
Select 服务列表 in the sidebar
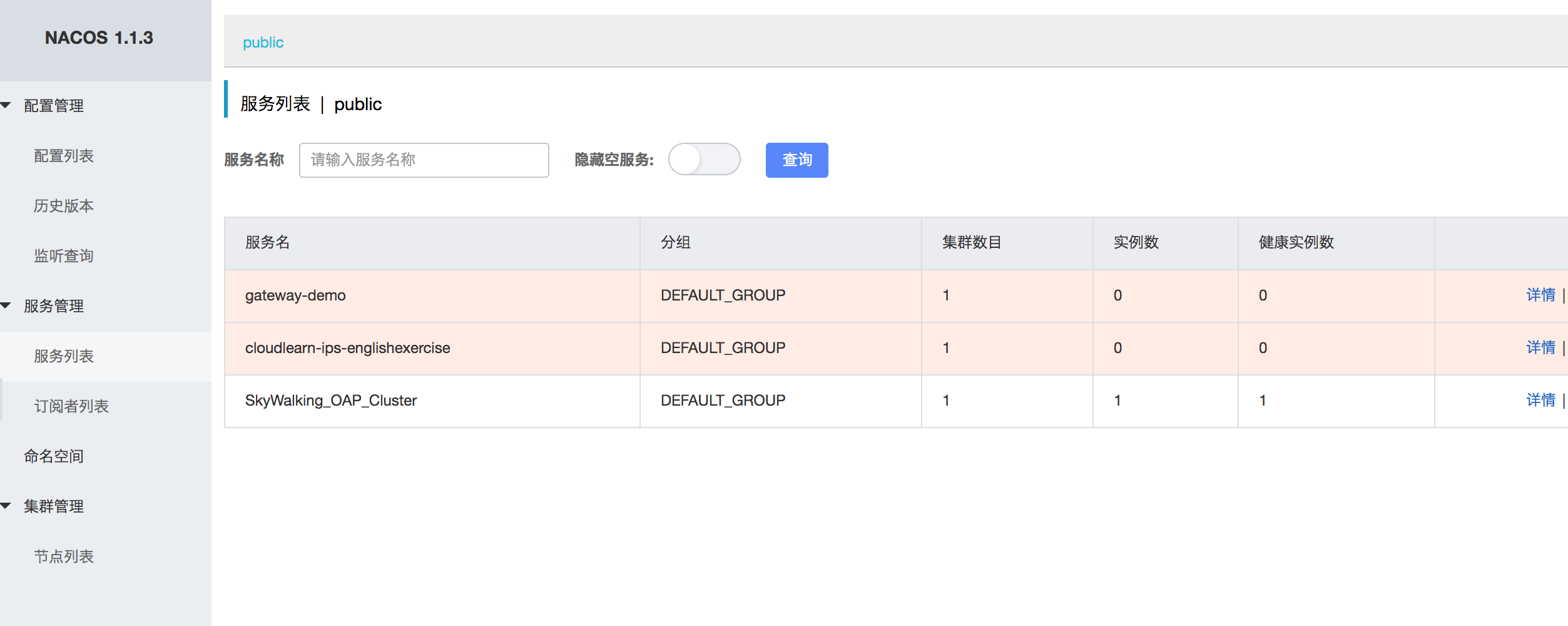click(x=64, y=356)
